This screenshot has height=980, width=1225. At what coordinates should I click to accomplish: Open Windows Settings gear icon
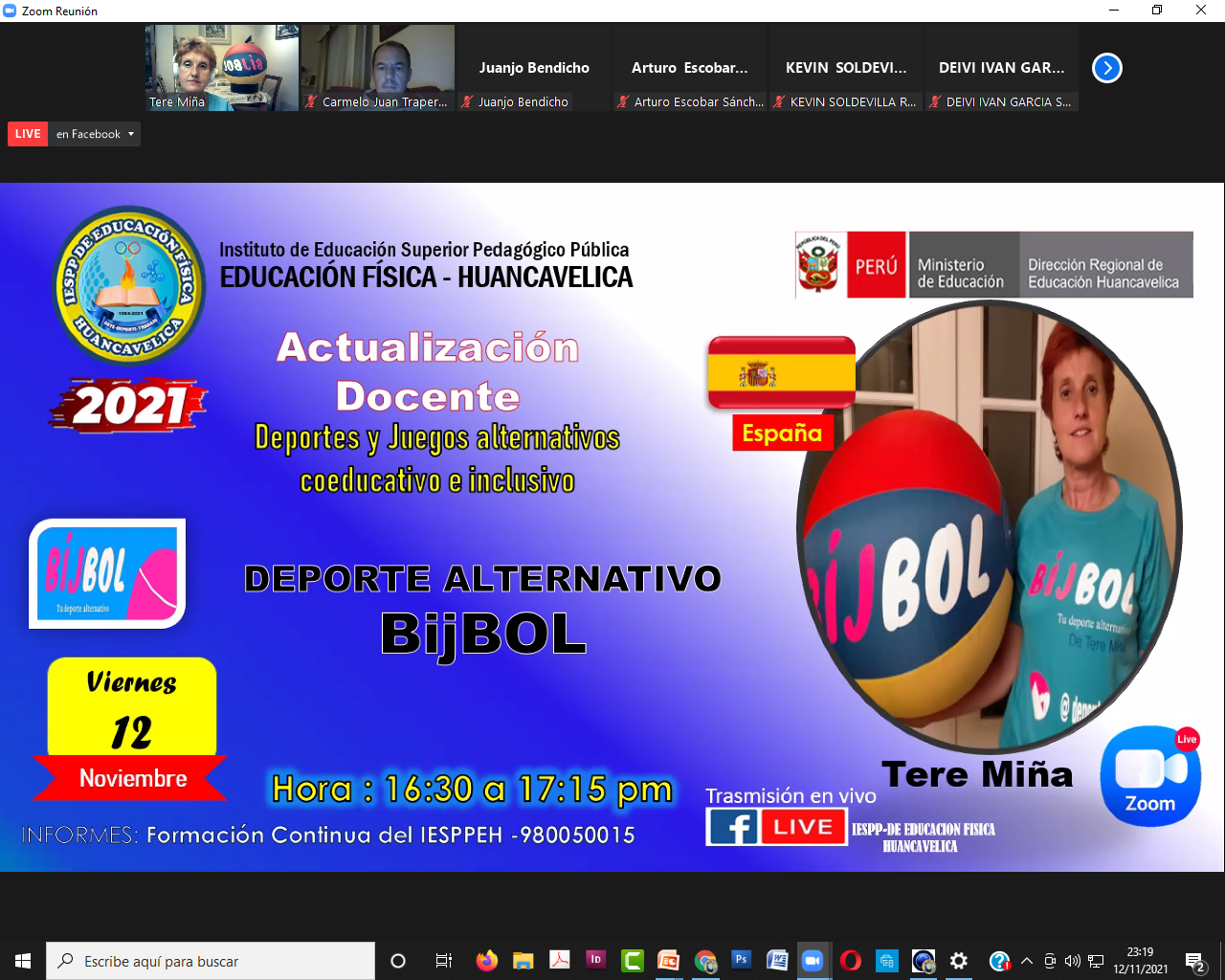point(958,960)
